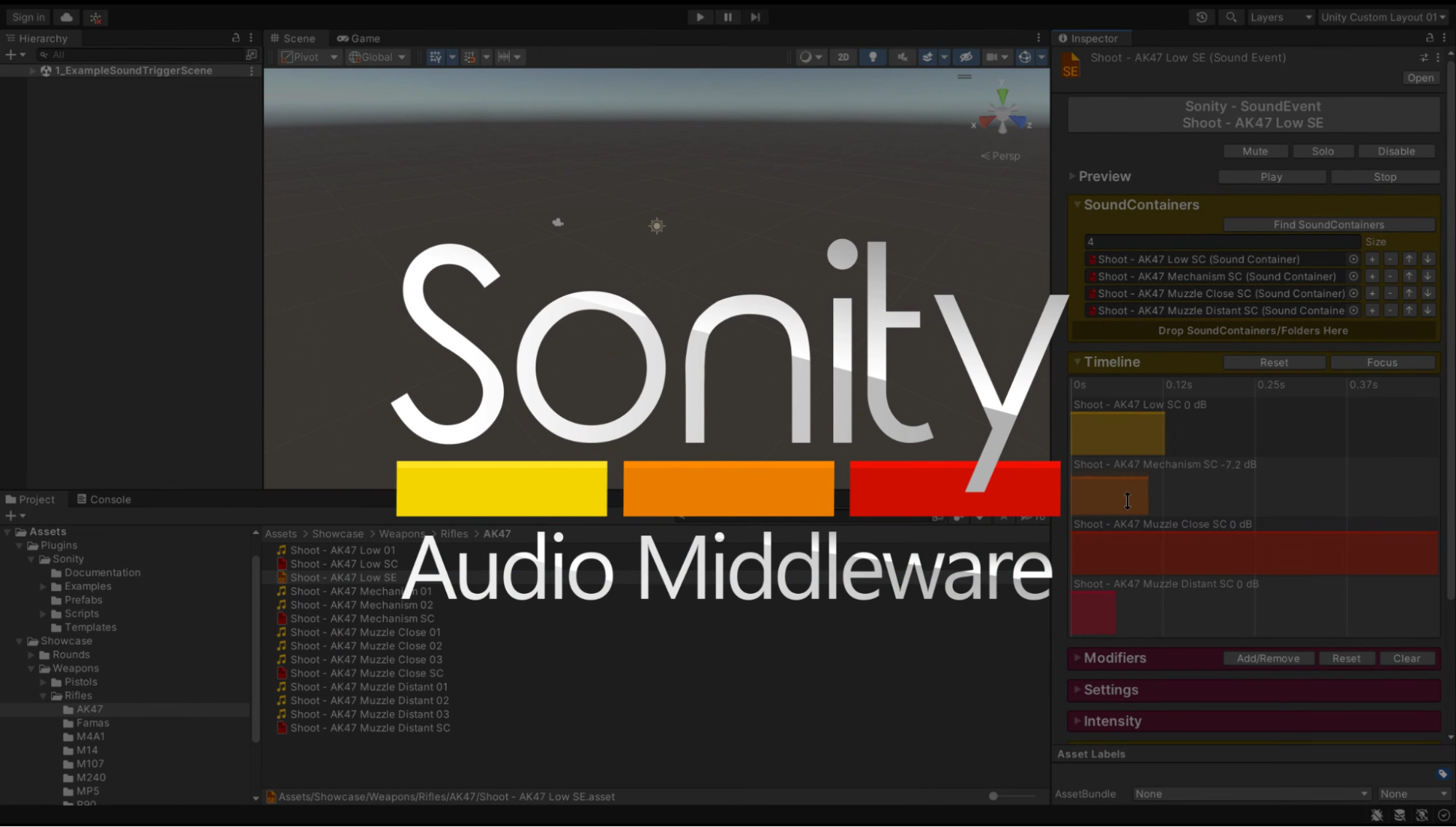
Task: Adjust the project icon size slider
Action: pos(993,796)
